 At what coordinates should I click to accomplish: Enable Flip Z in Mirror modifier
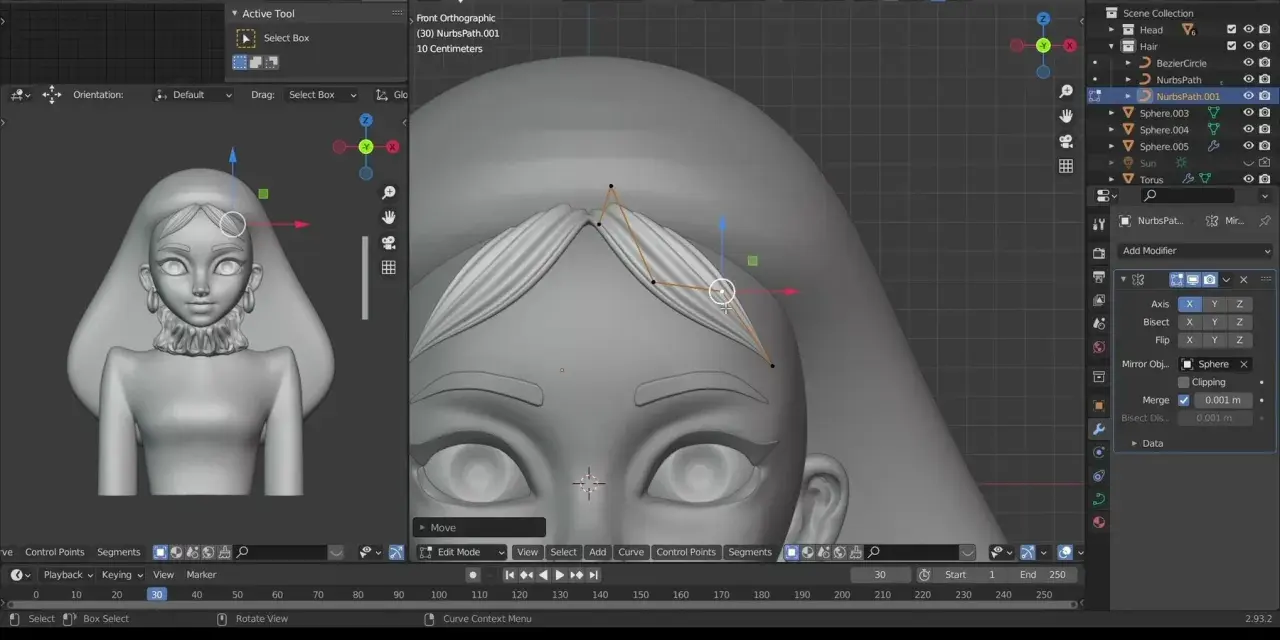(1239, 340)
